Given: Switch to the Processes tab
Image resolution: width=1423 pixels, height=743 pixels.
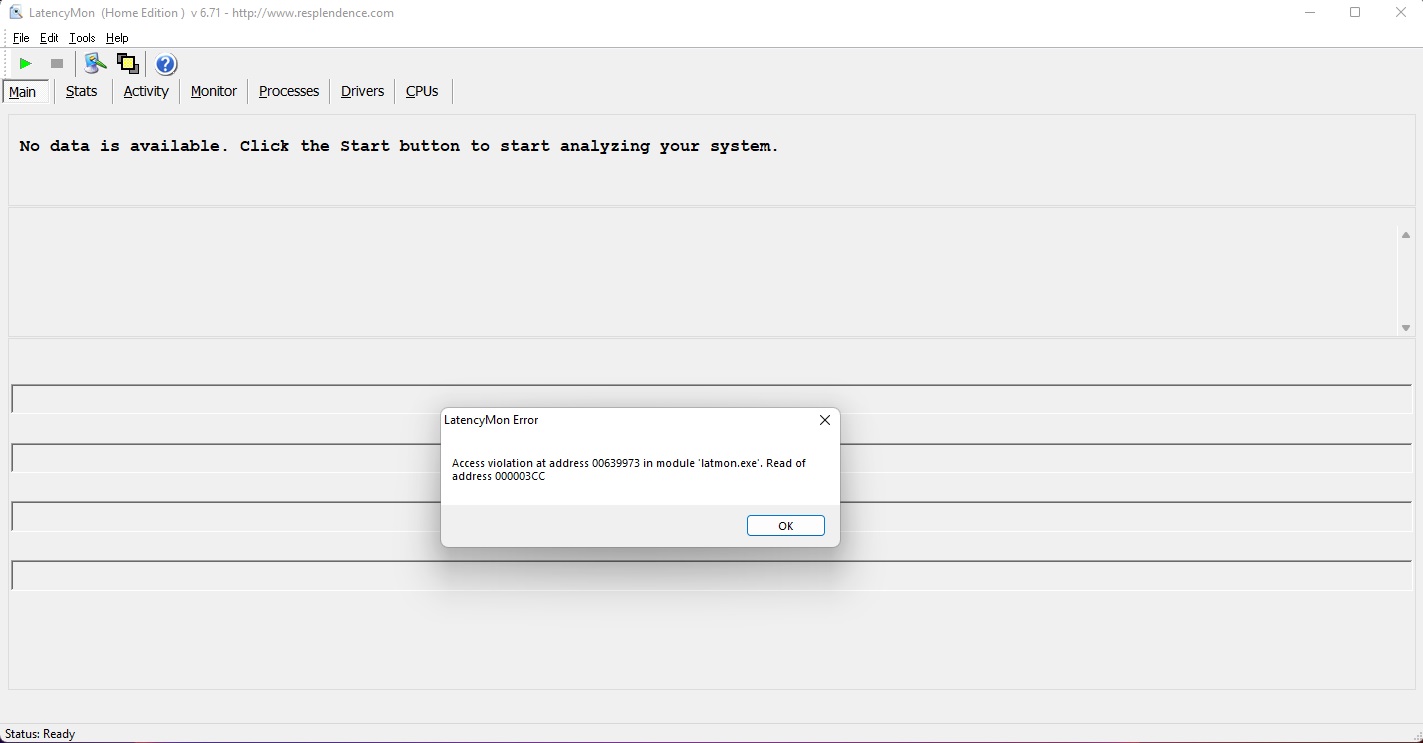Looking at the screenshot, I should pos(289,91).
